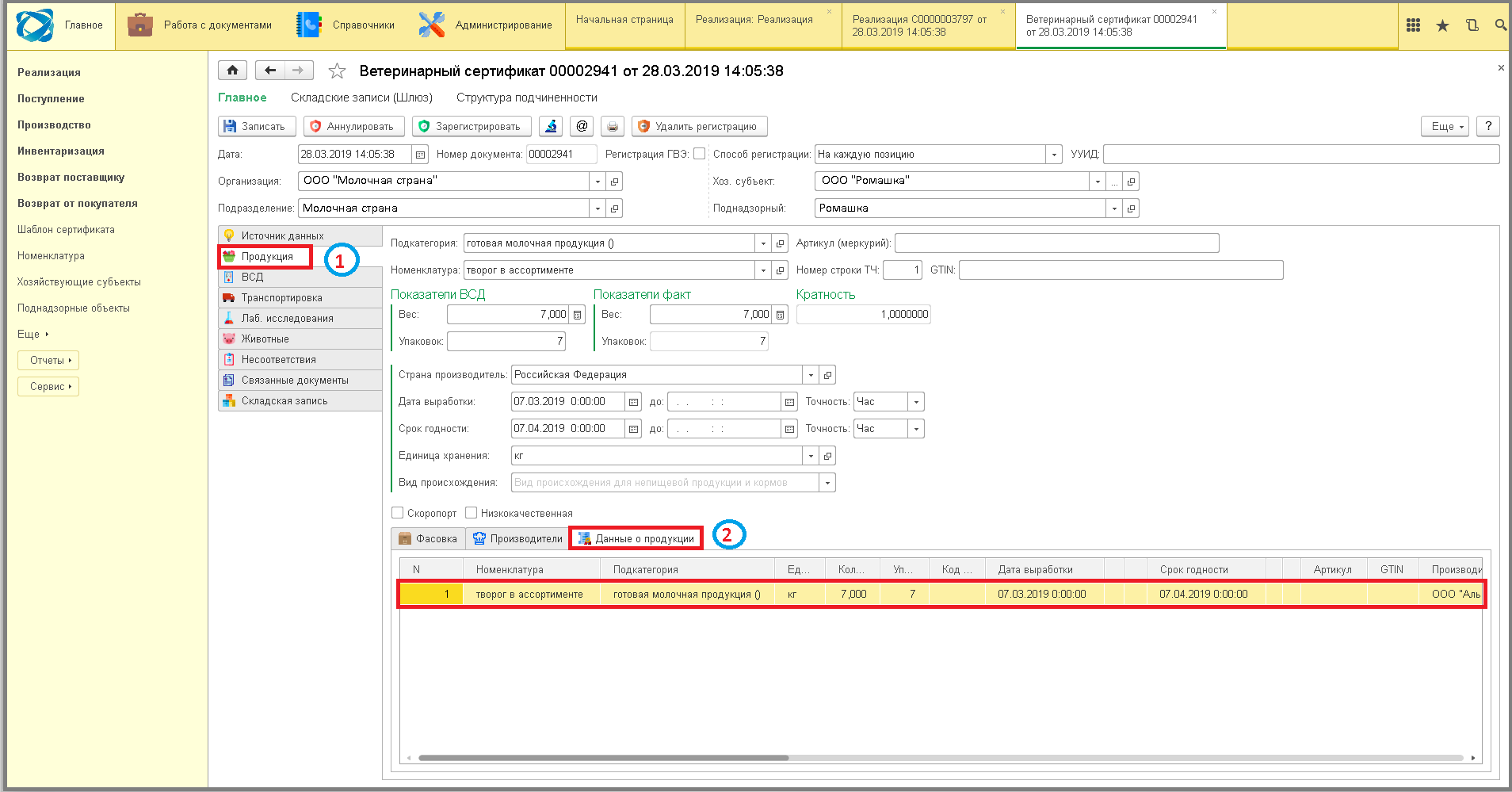1512x792 pixels.
Task: Expand Точность dropdown for Дата выработки
Action: click(x=916, y=402)
